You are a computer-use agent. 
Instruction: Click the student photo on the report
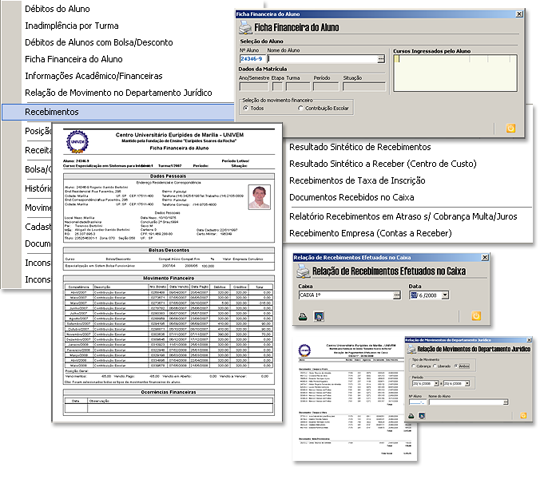[259, 197]
